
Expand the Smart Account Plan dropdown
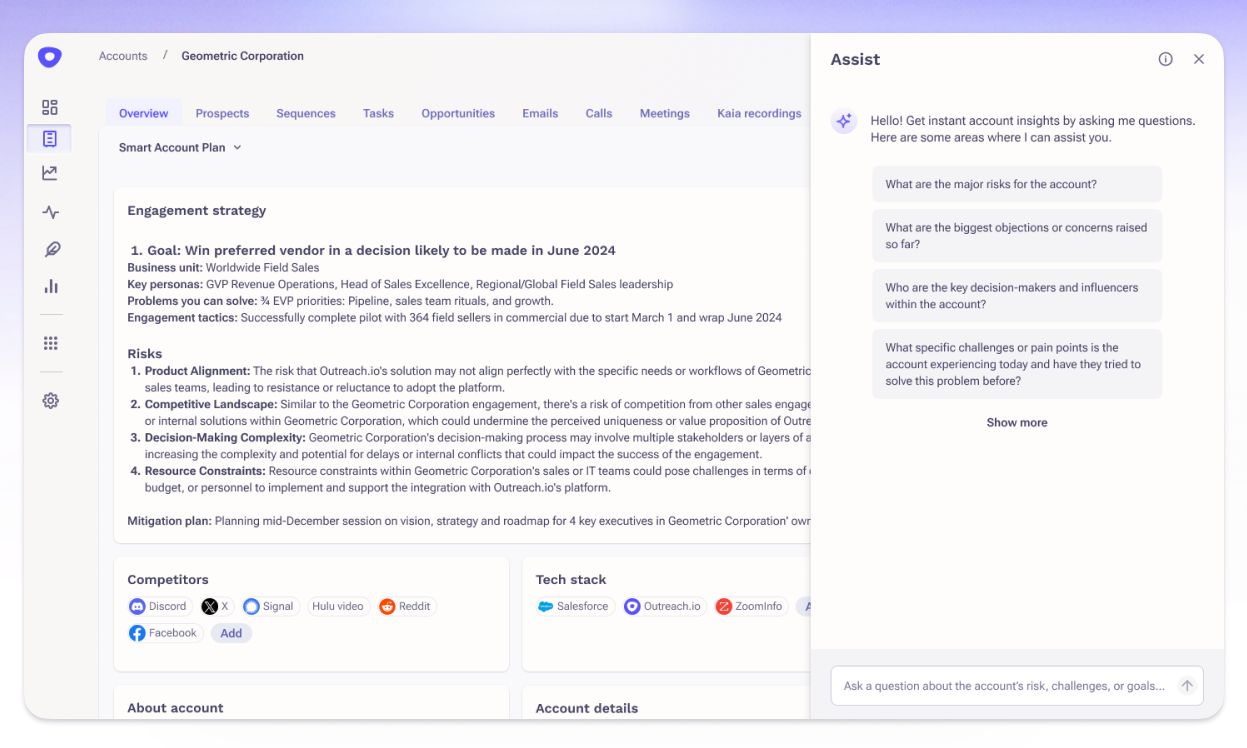pos(180,147)
